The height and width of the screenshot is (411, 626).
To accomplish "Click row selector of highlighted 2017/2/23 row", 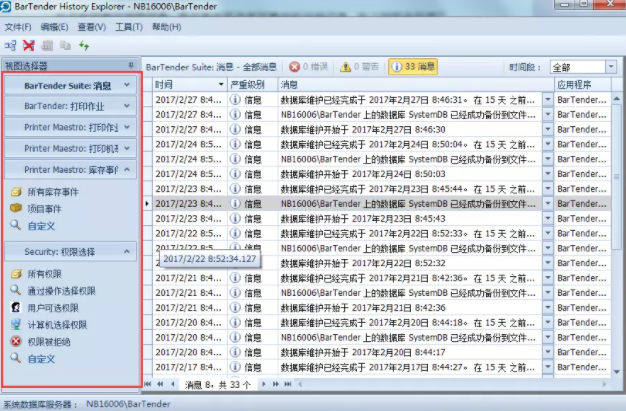I will point(147,204).
